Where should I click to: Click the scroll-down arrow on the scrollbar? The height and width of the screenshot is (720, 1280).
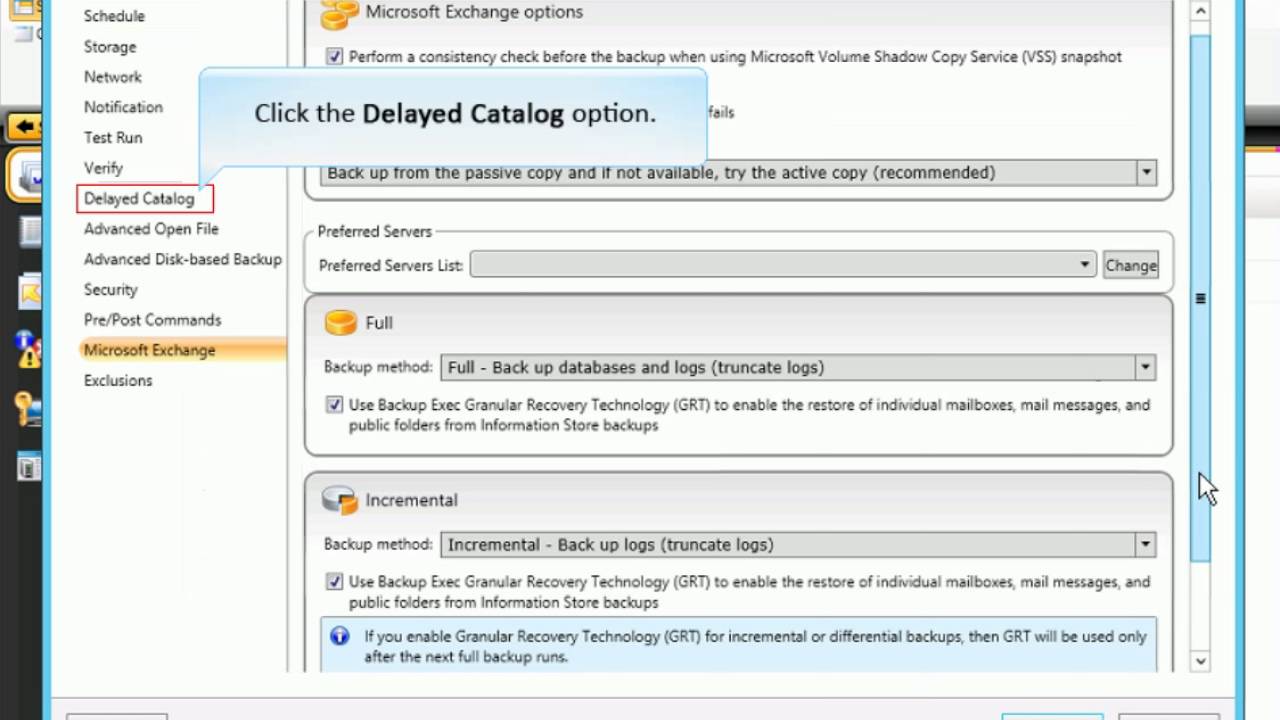[x=1200, y=660]
